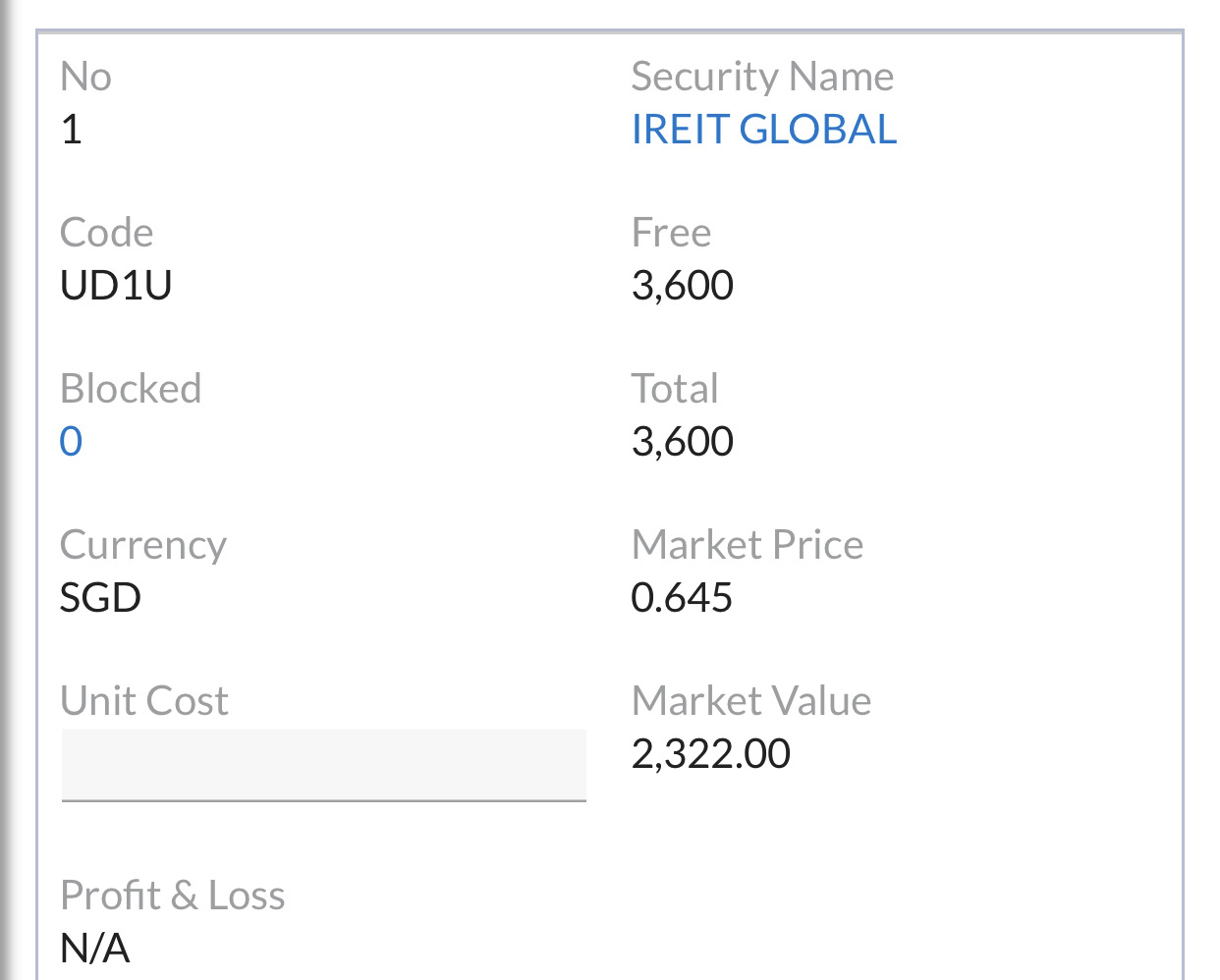The image size is (1220, 980).
Task: Click the SGD currency value
Action: pos(100,598)
